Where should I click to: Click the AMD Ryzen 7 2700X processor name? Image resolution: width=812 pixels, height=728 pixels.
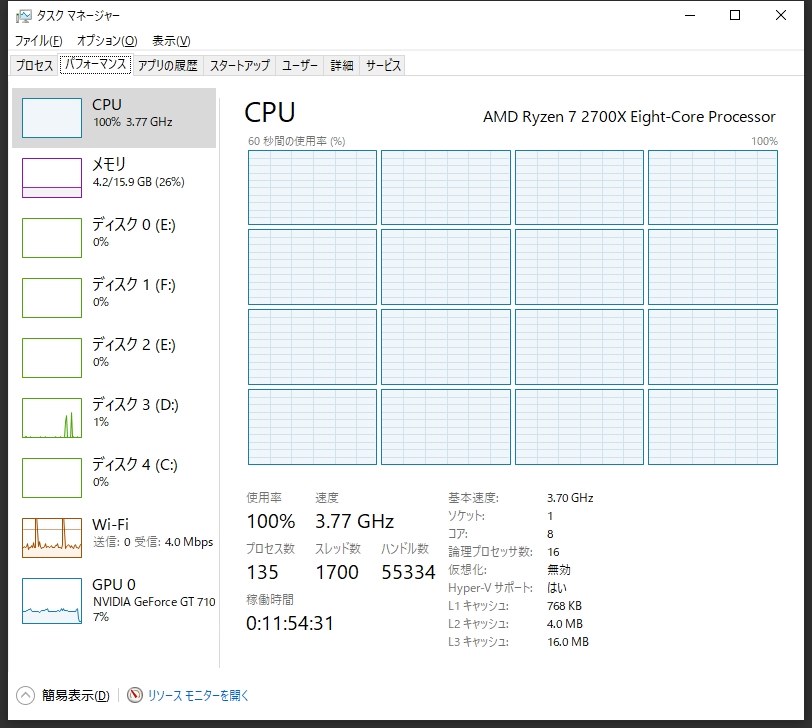pyautogui.click(x=629, y=117)
